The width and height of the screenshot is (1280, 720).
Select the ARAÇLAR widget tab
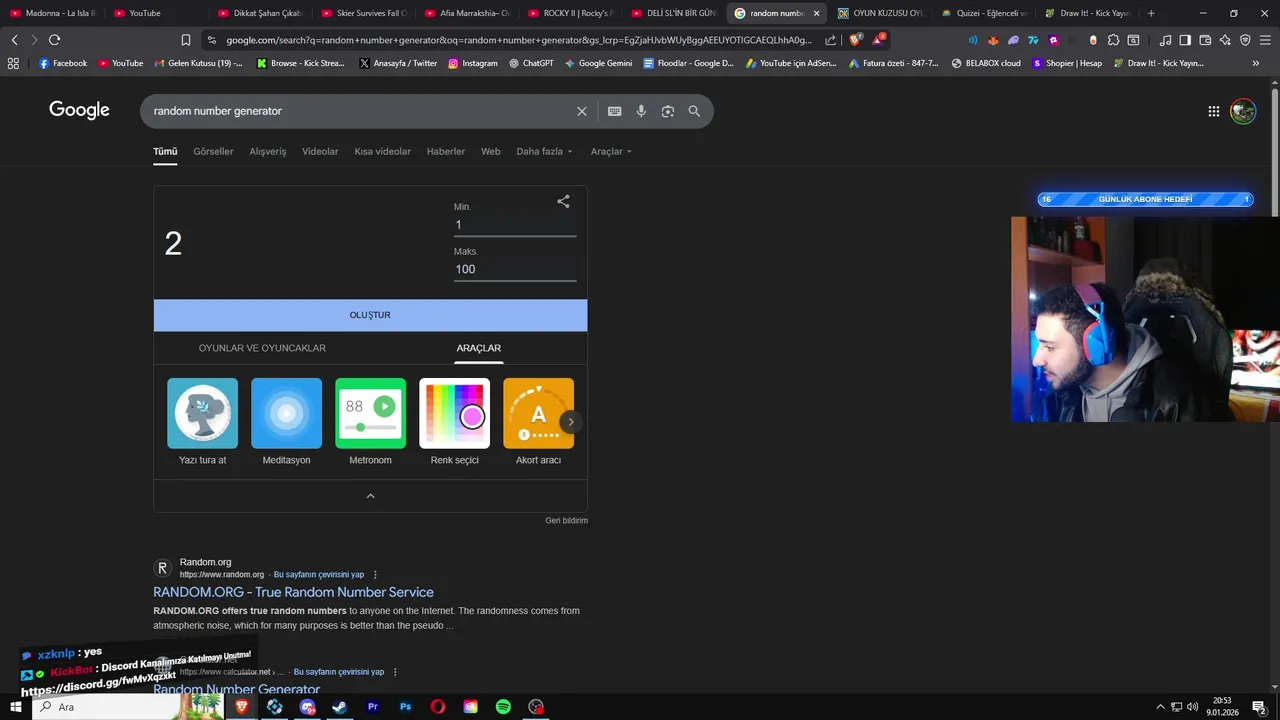[x=479, y=348]
